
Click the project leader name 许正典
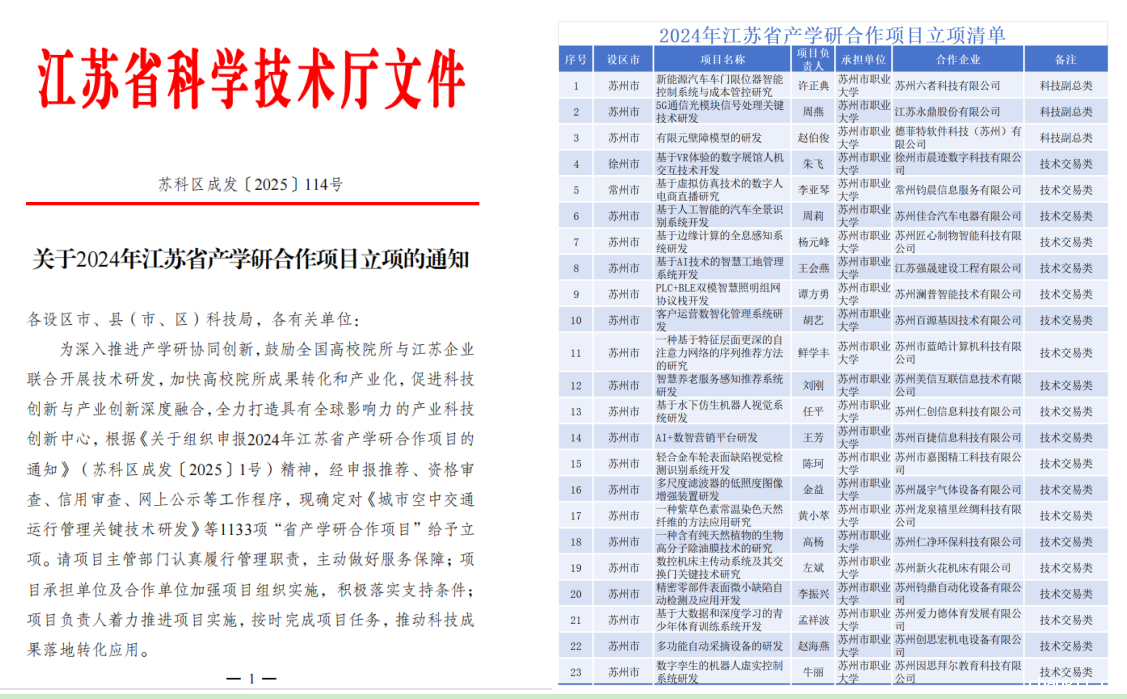(812, 86)
